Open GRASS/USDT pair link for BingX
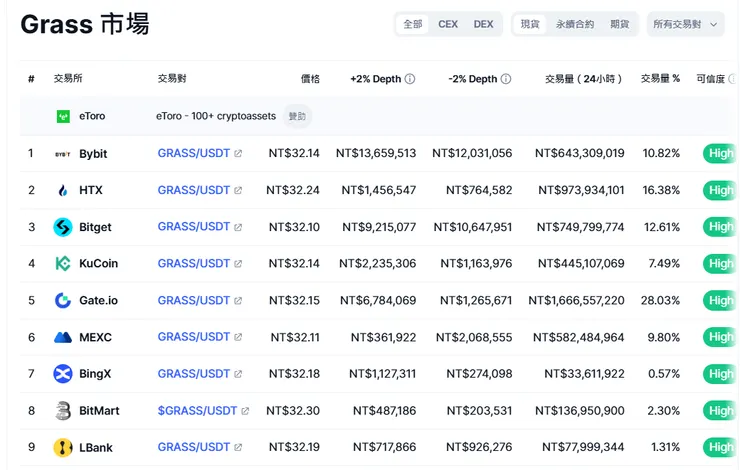This screenshot has width=740, height=470. (193, 374)
